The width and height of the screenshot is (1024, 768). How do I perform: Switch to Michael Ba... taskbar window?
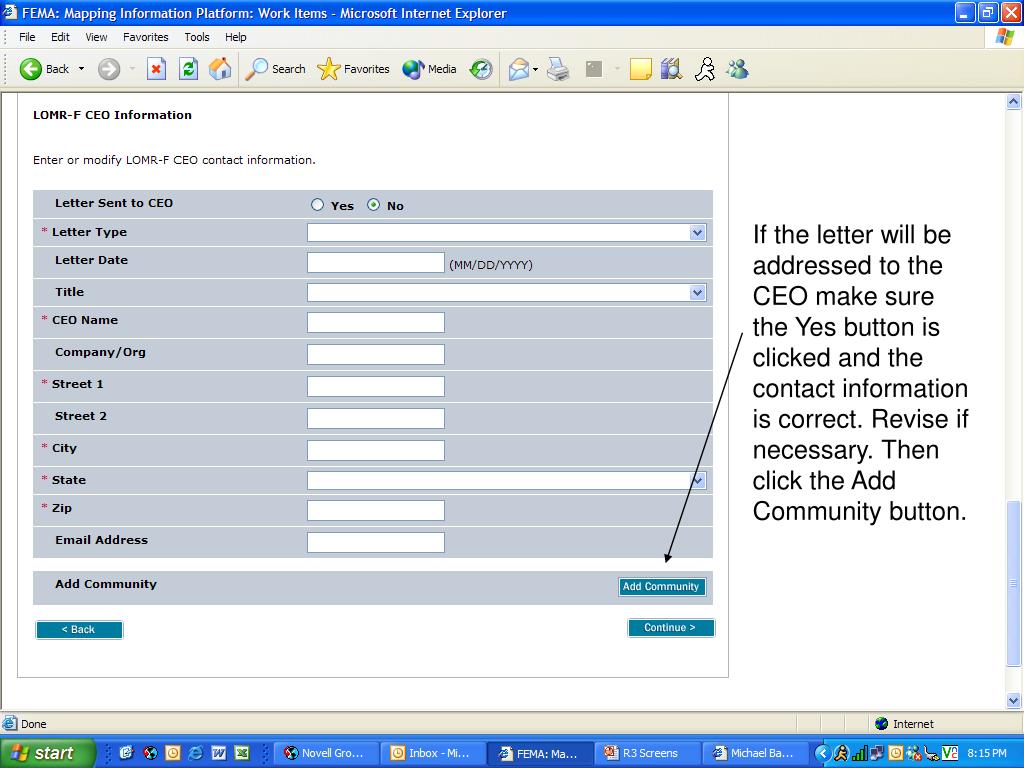point(754,753)
